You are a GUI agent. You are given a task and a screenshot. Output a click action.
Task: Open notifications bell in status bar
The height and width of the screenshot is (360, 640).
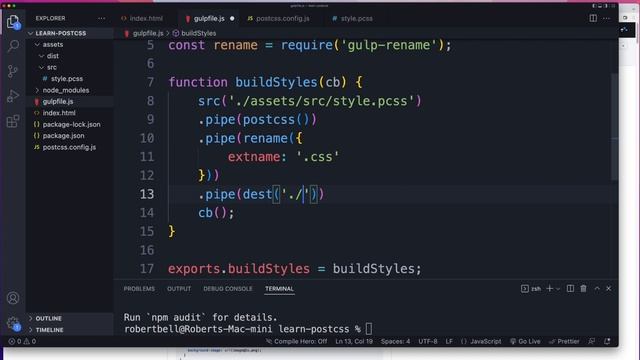607,341
